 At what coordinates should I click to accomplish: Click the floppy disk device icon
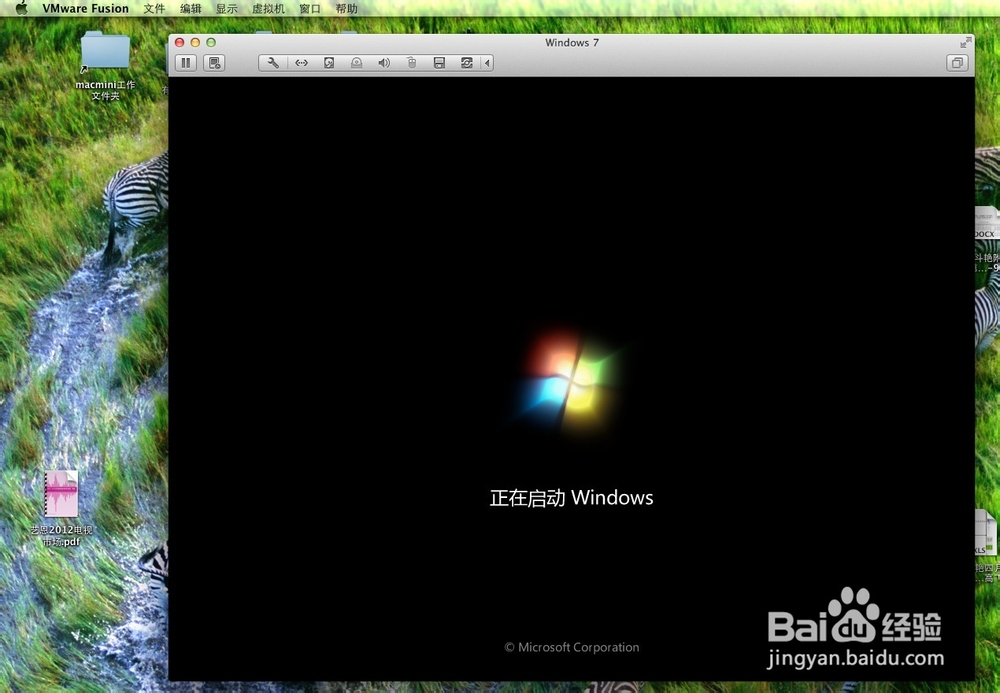[439, 62]
